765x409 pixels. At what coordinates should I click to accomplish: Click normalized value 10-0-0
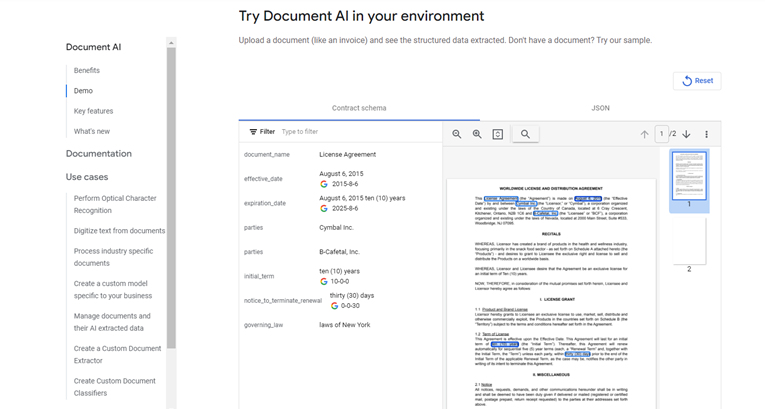(x=340, y=282)
